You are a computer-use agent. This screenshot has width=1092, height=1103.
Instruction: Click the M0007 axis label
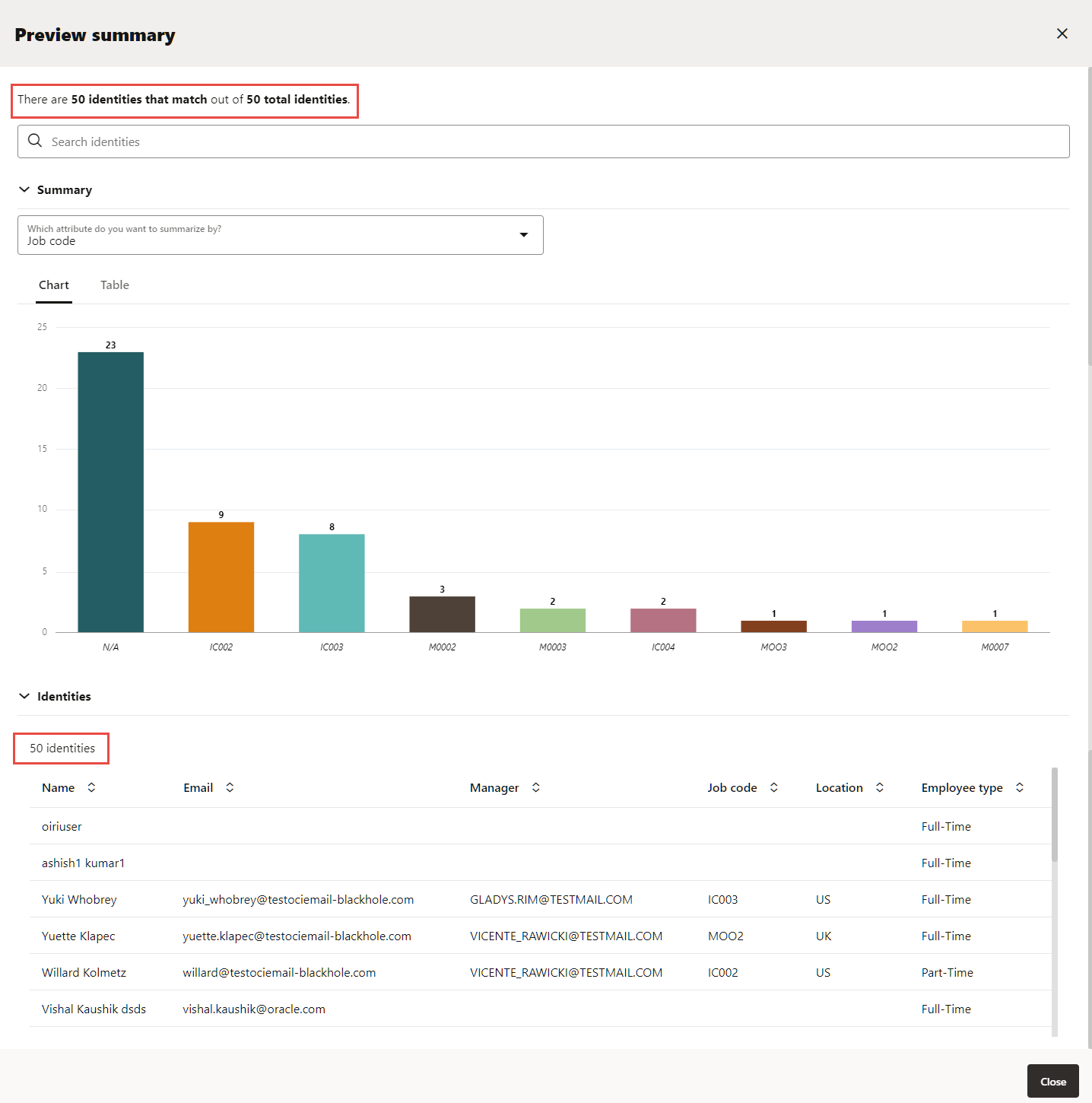click(x=995, y=647)
